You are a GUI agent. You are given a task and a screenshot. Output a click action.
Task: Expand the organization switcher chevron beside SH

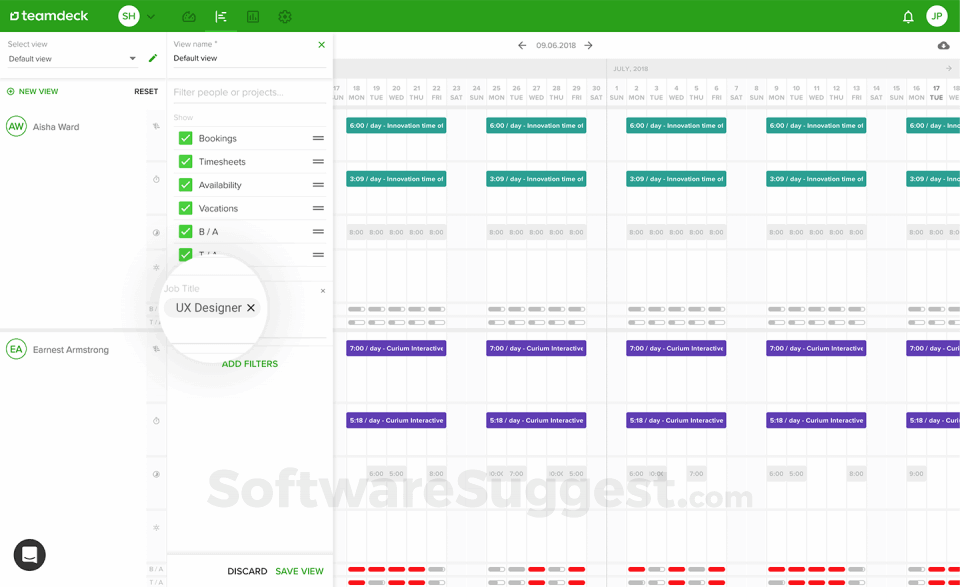pos(151,17)
